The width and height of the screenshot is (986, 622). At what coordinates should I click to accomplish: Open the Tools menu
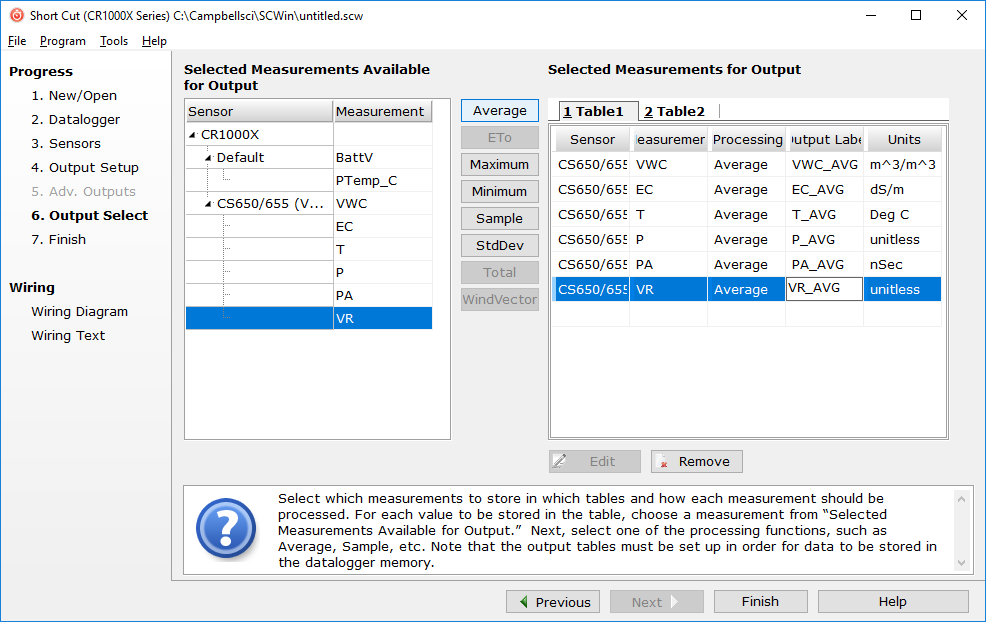pos(113,41)
